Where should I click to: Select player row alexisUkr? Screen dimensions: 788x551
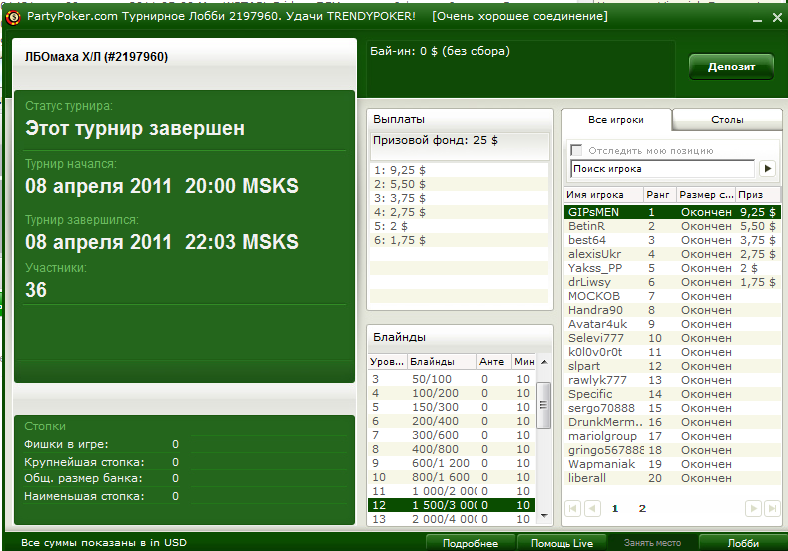672,254
